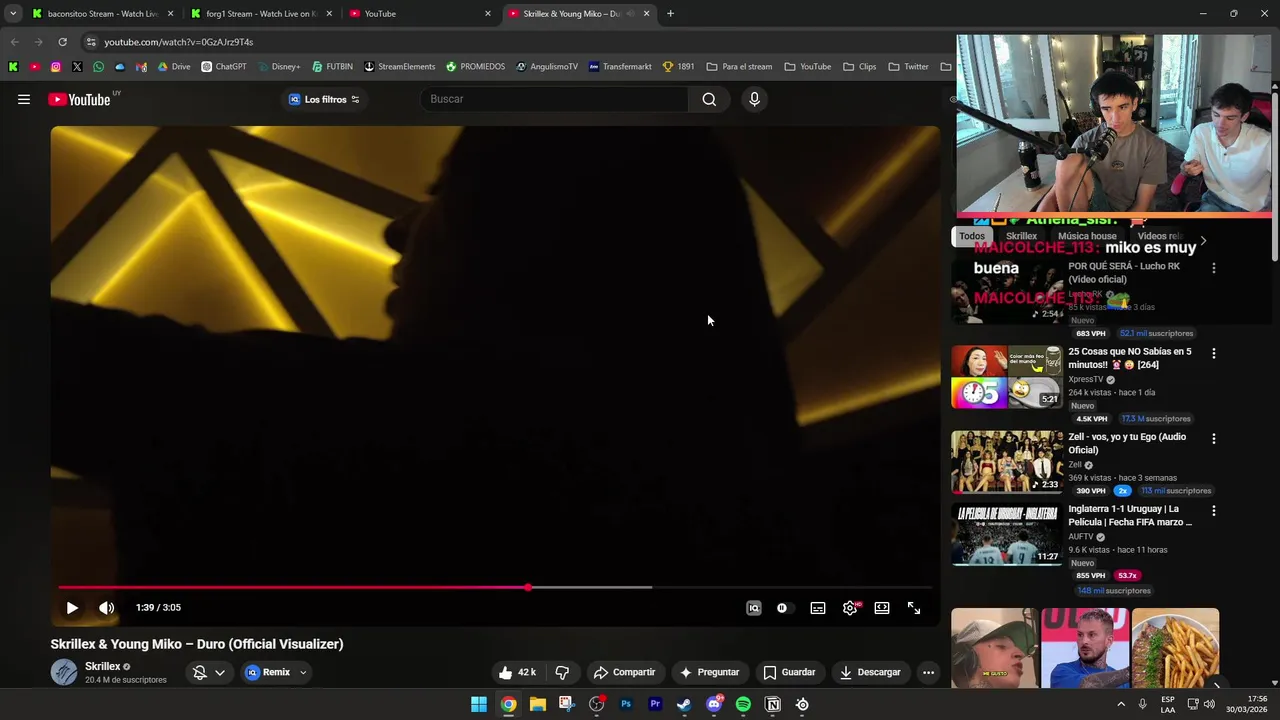1280x720 pixels.
Task: Open the Skrillex channel name link
Action: pyautogui.click(x=103, y=666)
